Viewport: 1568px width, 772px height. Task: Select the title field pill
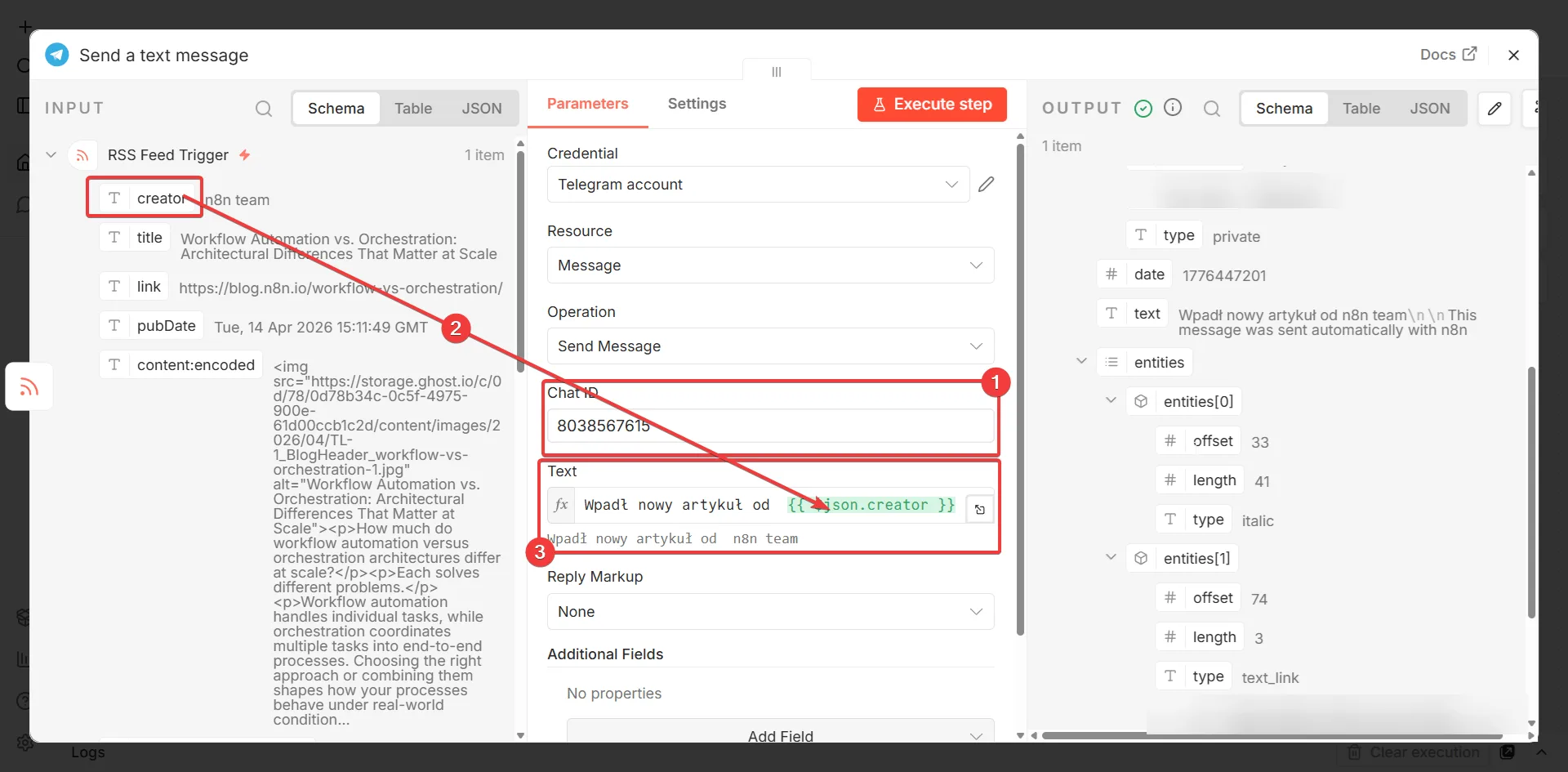[135, 238]
